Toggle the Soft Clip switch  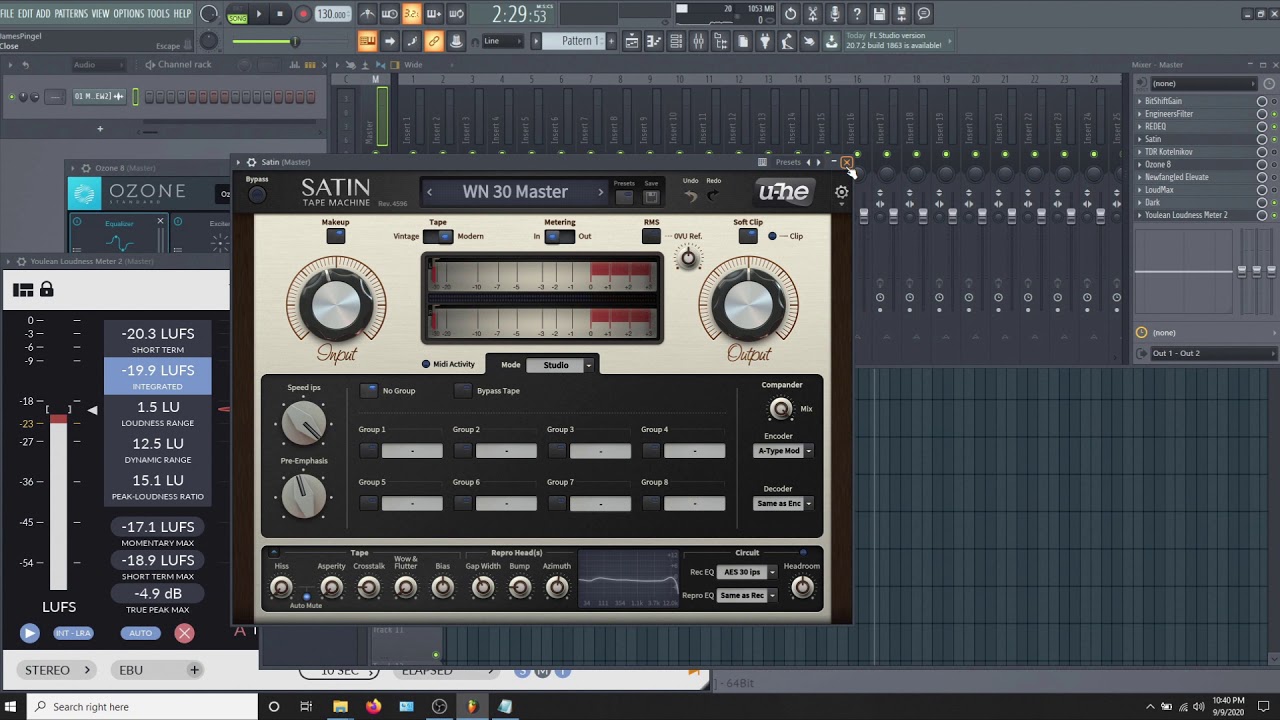click(748, 236)
